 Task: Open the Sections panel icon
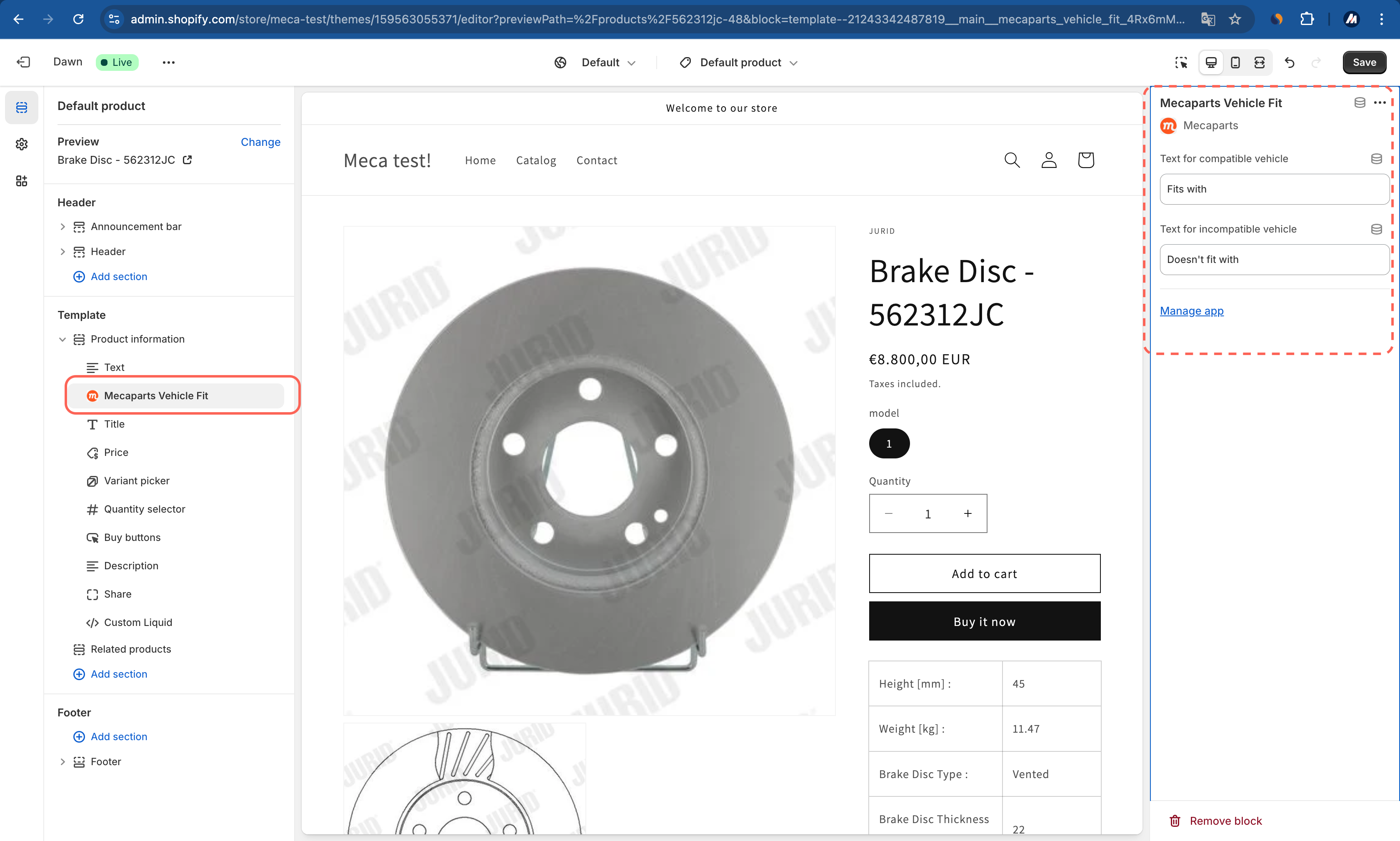click(x=22, y=108)
